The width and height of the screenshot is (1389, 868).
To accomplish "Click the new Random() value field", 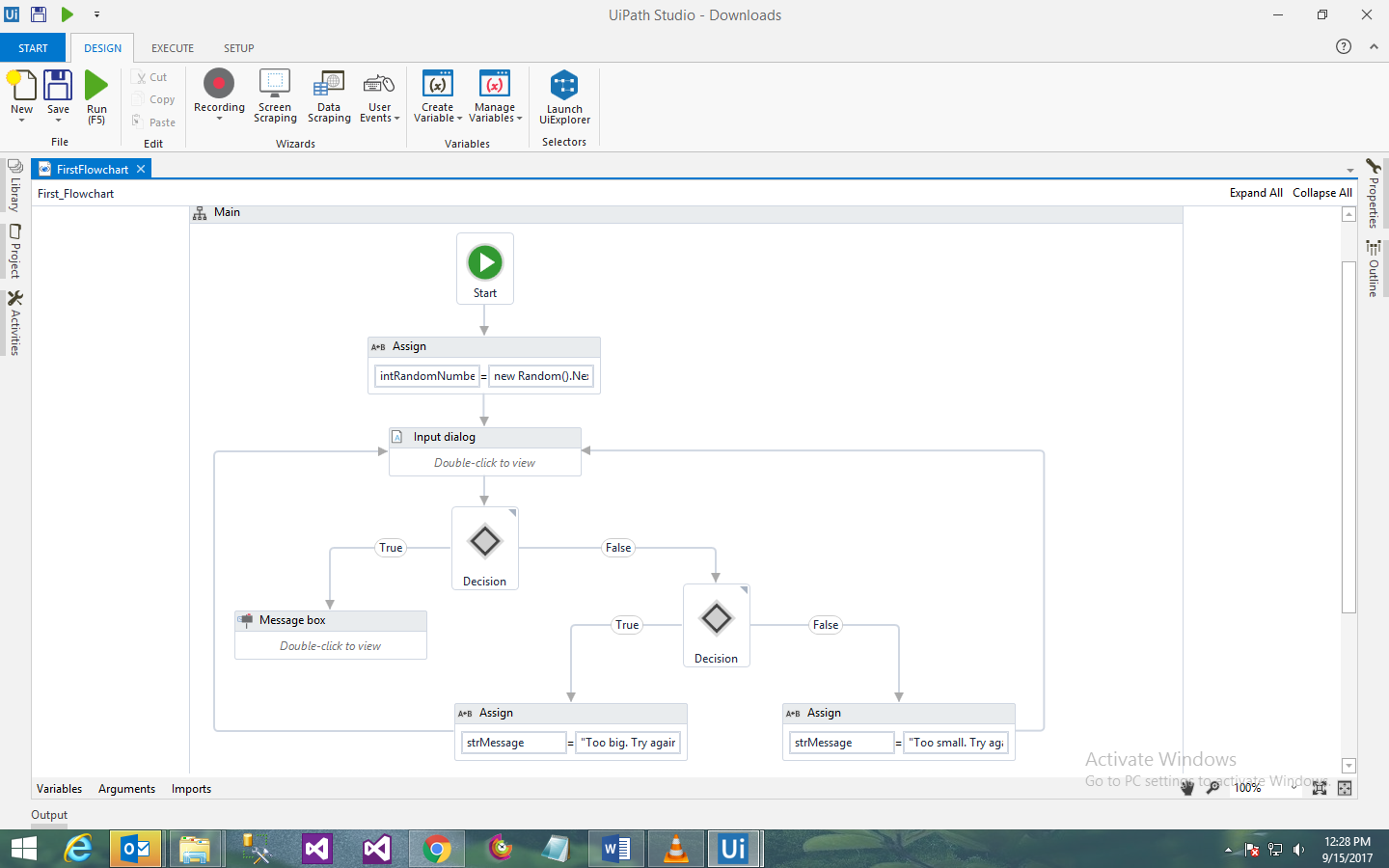I will coord(541,376).
